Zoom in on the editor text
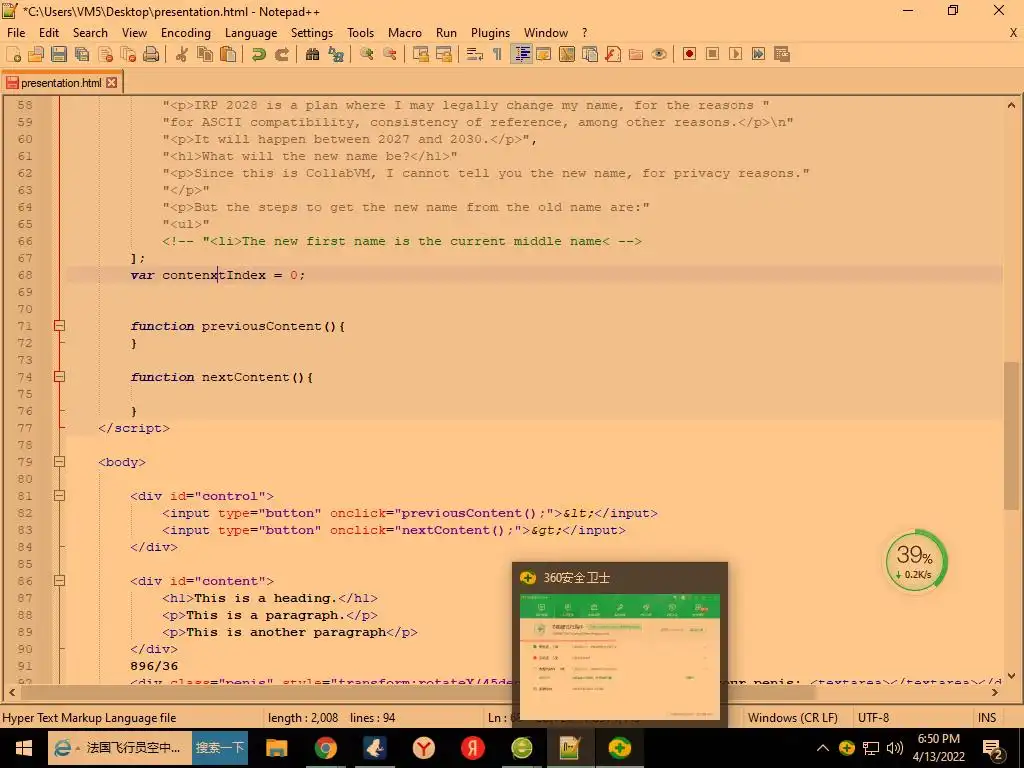This screenshot has width=1024, height=768. click(x=366, y=54)
